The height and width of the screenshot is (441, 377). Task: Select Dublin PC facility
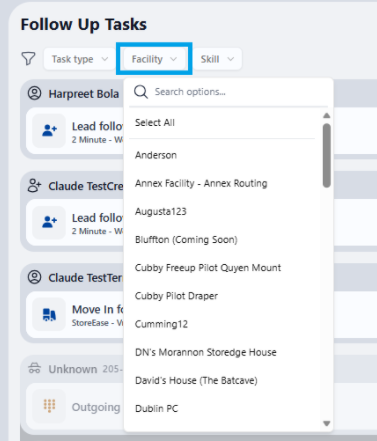point(156,409)
